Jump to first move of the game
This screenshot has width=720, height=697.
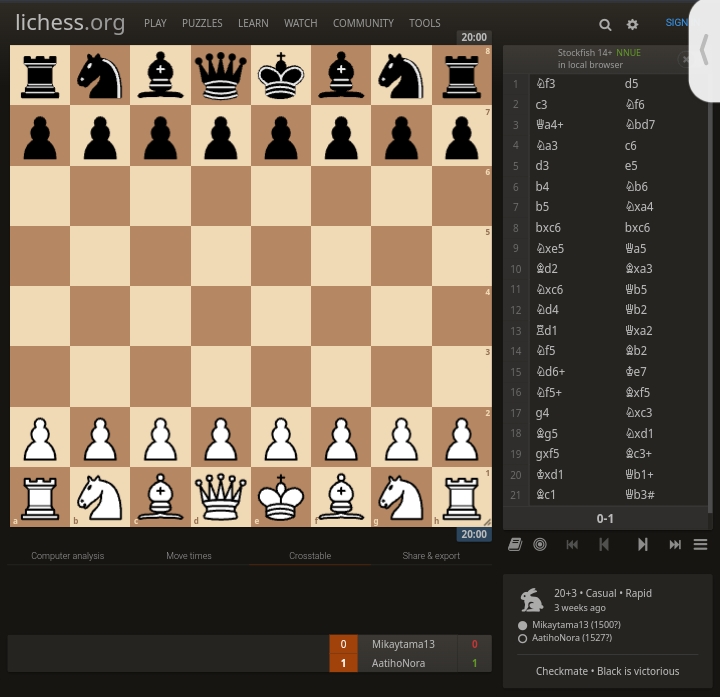tap(572, 545)
